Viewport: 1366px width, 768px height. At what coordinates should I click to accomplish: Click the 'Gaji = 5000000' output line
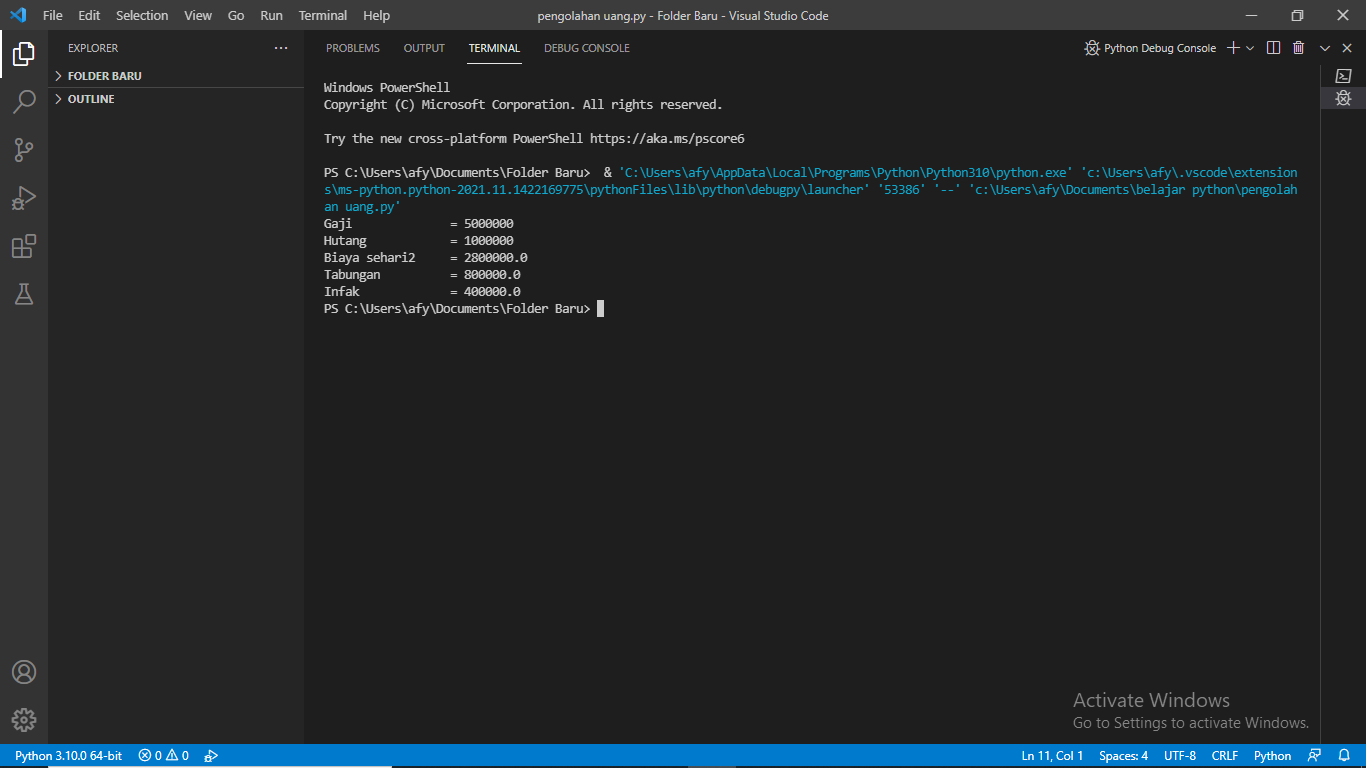click(x=419, y=224)
